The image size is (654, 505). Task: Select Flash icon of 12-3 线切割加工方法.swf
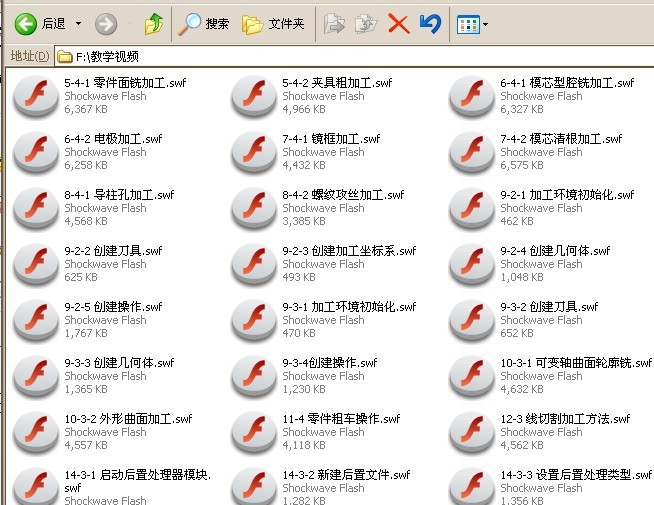tap(472, 432)
